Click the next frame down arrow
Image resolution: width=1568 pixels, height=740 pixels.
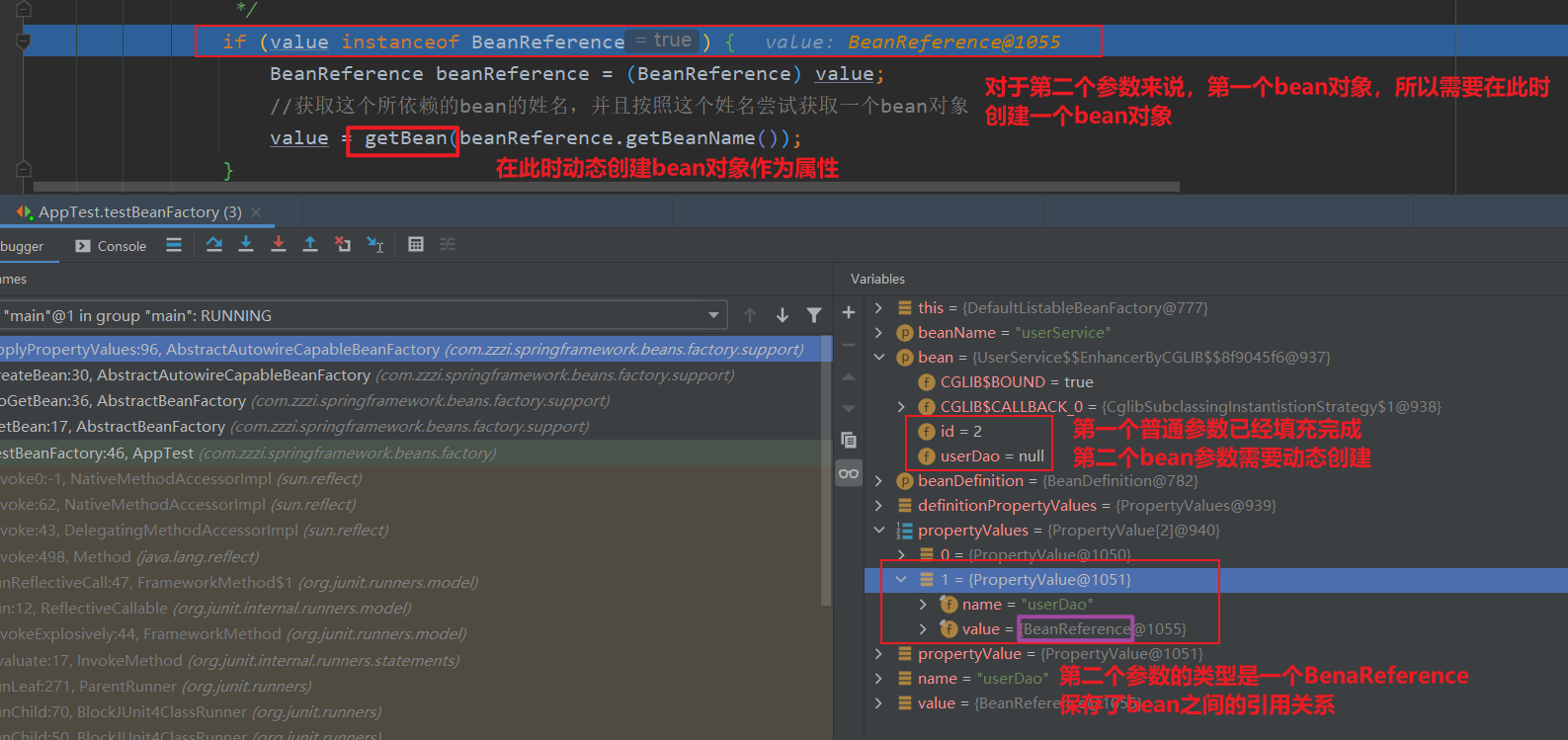783,315
